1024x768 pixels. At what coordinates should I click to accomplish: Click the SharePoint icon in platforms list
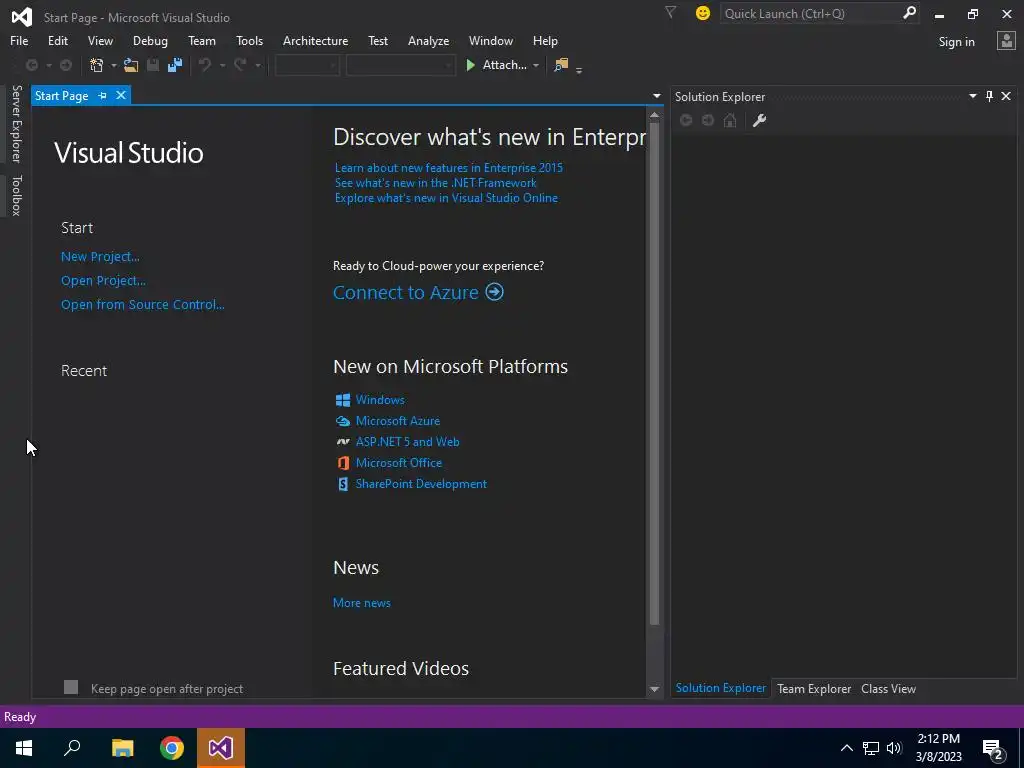point(343,484)
